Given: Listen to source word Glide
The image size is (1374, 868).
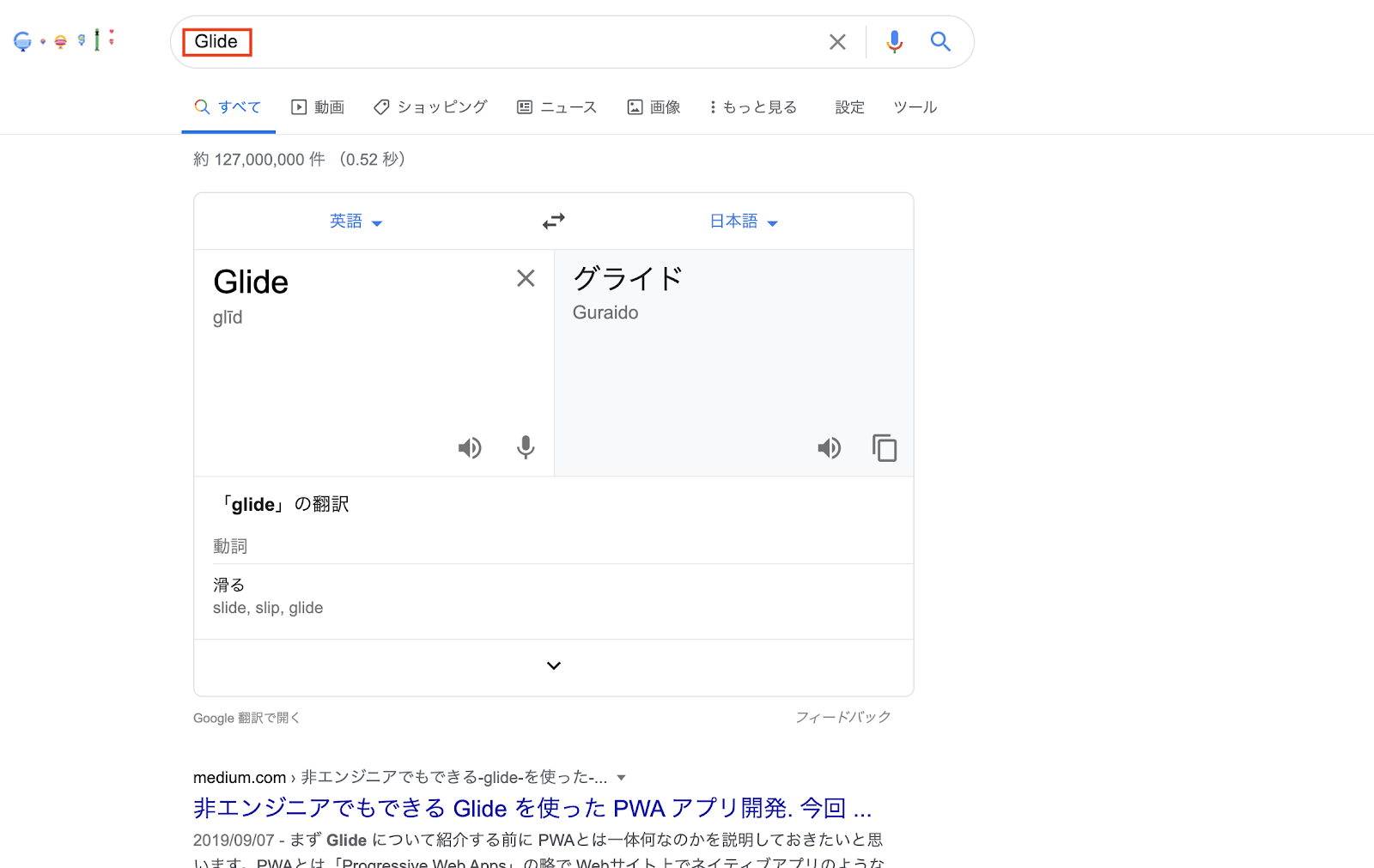Looking at the screenshot, I should 470,447.
